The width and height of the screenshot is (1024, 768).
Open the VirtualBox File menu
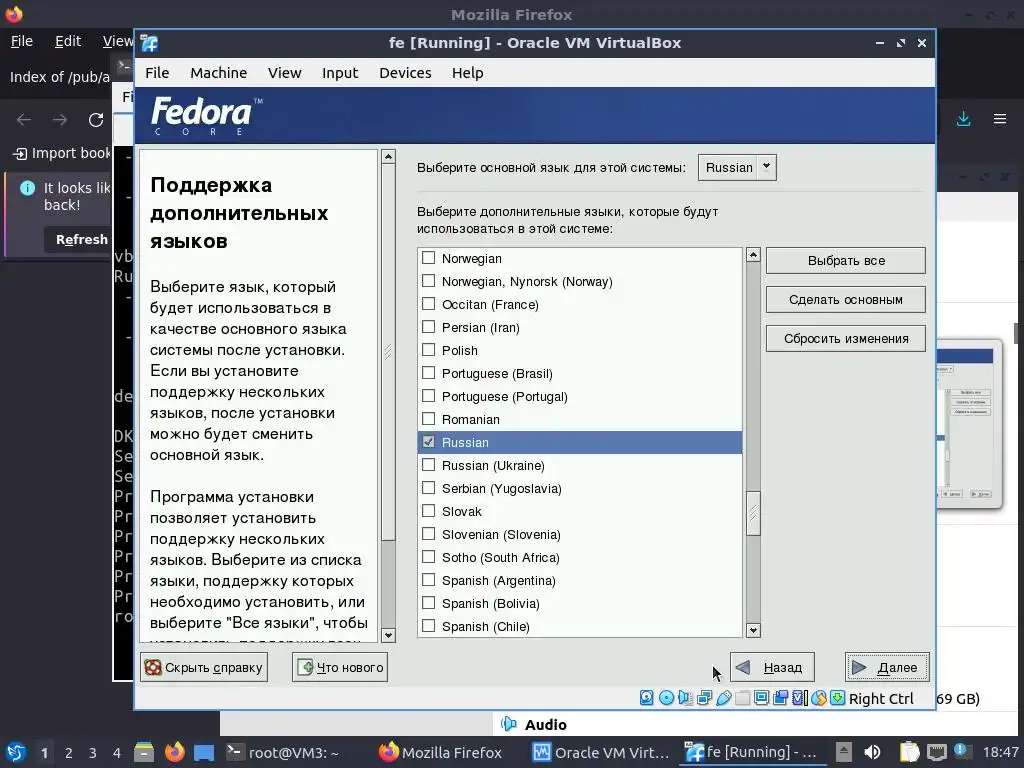tap(157, 73)
